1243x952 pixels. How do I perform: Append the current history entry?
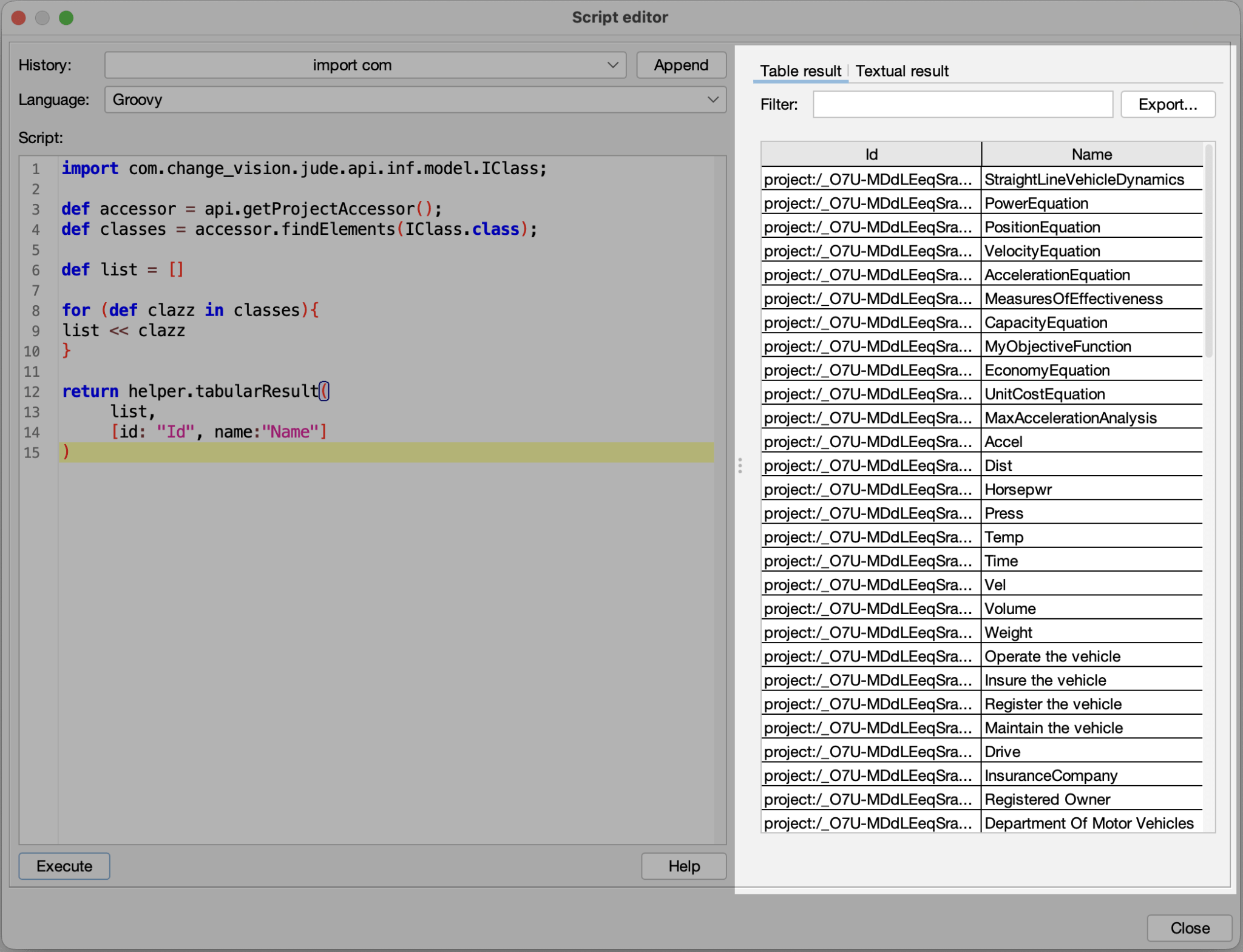(x=680, y=65)
